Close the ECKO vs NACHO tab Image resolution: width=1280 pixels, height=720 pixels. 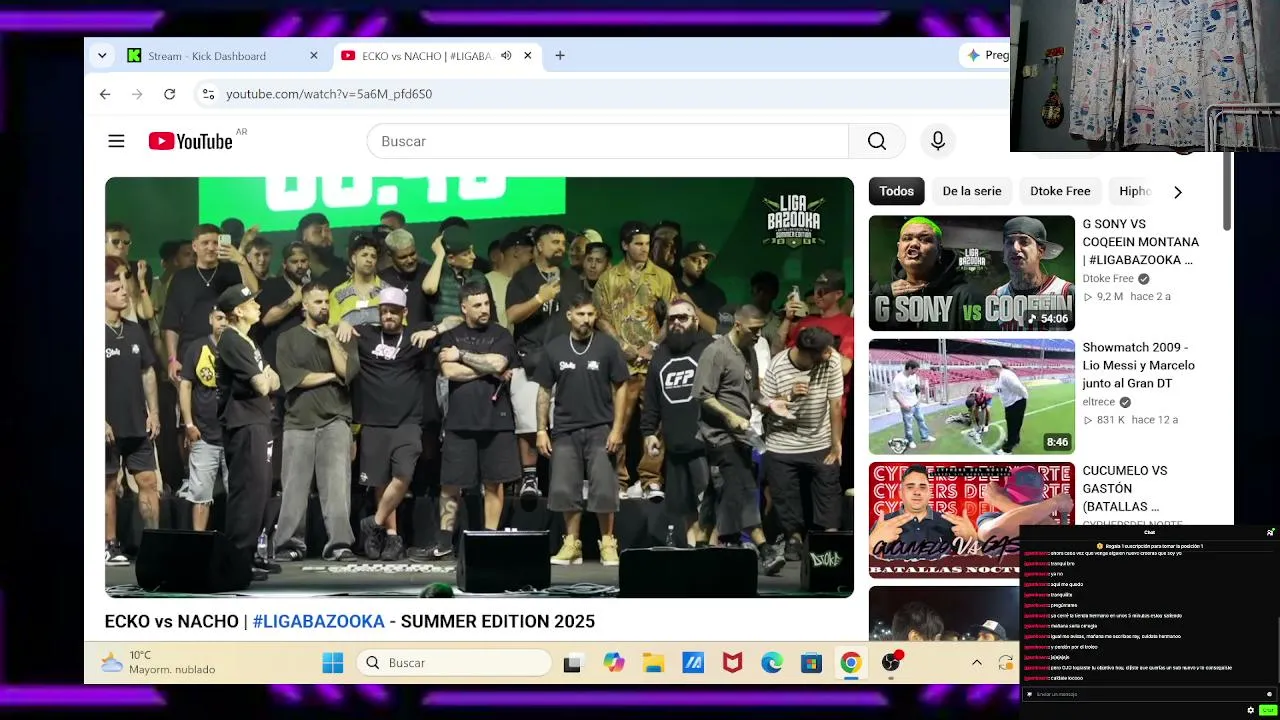pos(527,56)
